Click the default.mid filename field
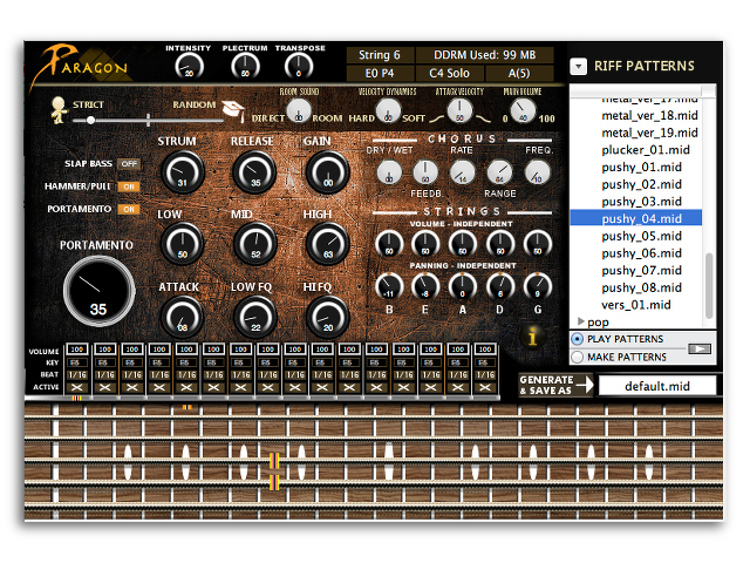 pos(658,386)
